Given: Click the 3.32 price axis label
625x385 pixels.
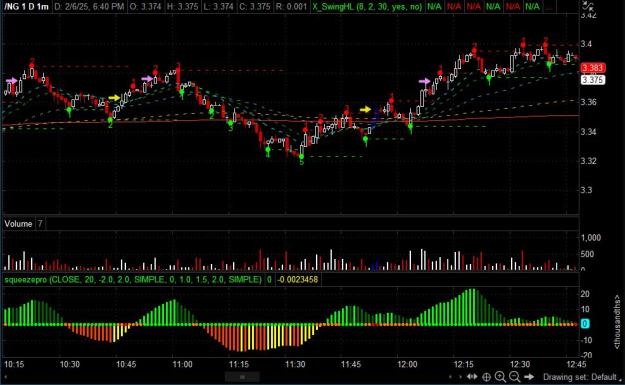Looking at the screenshot, I should [588, 161].
